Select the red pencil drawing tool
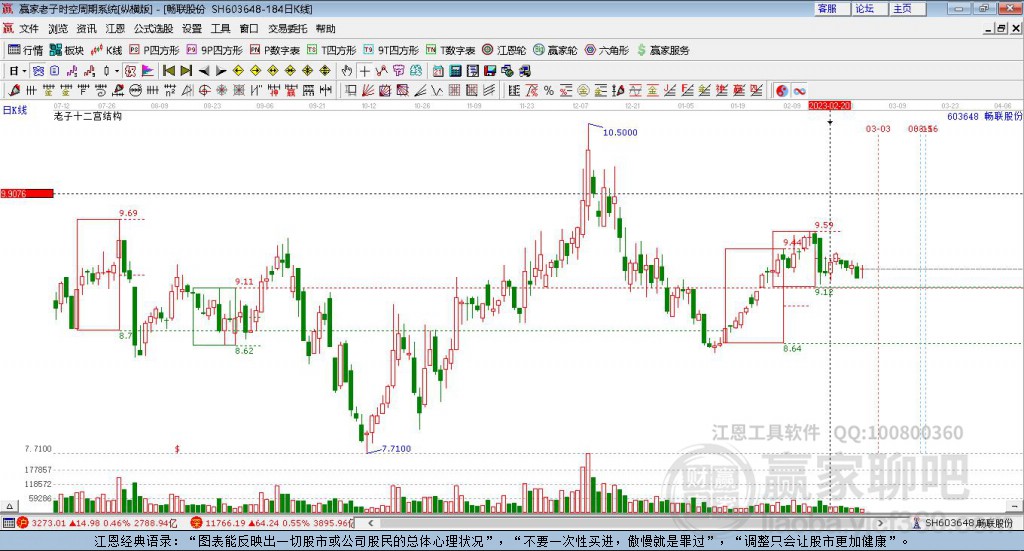 [x=14, y=91]
